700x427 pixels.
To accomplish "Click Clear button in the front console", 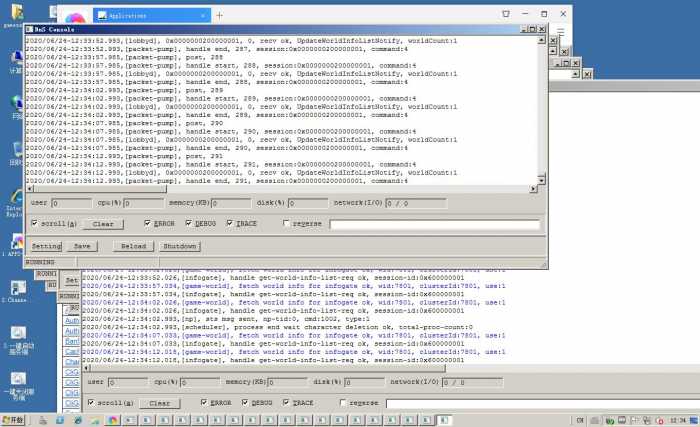I will click(x=103, y=224).
